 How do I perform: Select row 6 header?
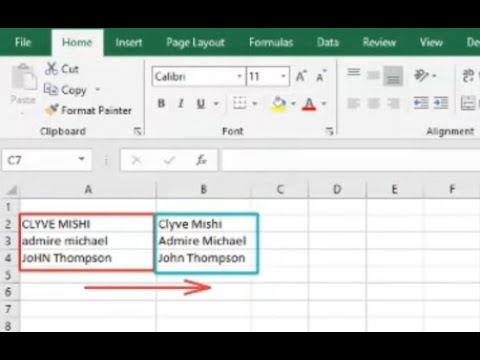(9, 292)
